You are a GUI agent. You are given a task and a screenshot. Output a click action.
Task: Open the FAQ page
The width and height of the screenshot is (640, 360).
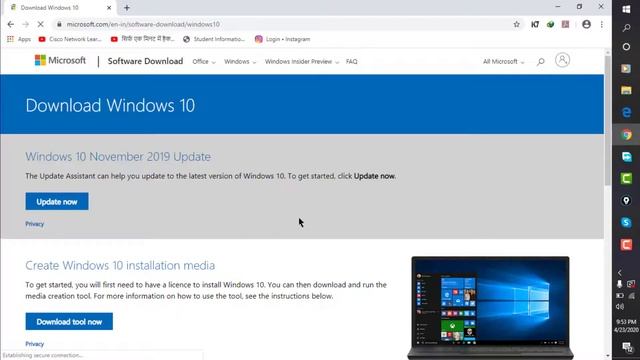click(351, 62)
